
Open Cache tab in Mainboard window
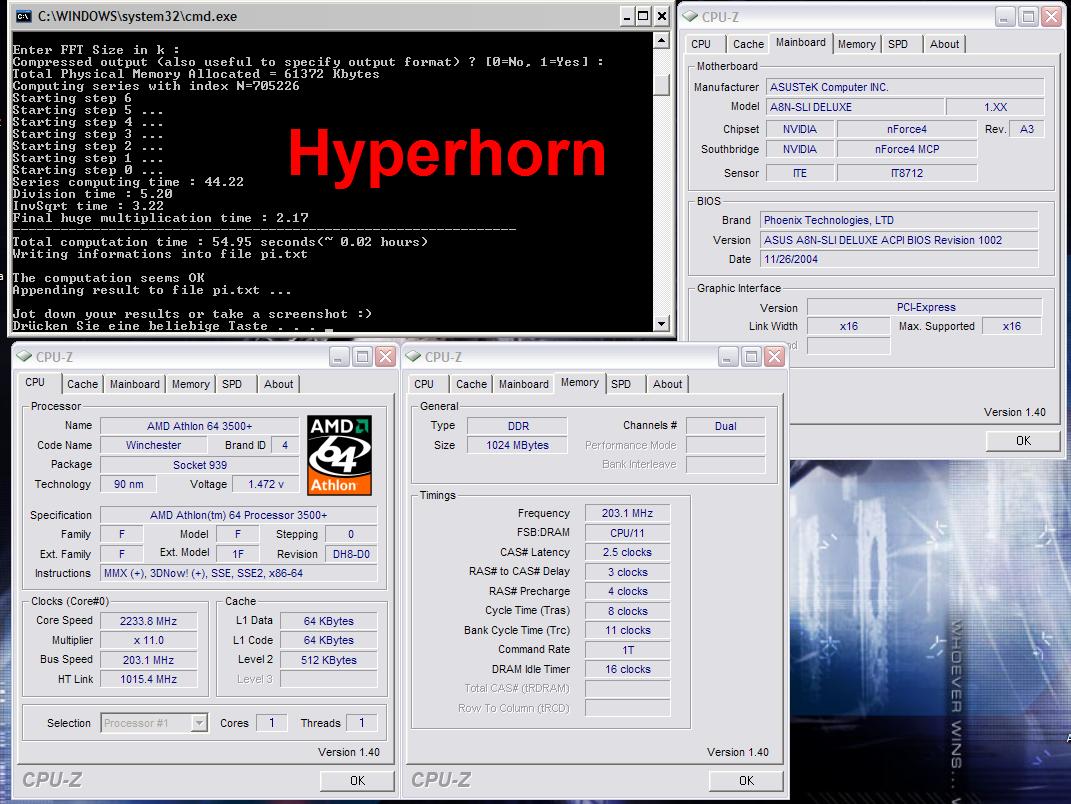point(748,44)
